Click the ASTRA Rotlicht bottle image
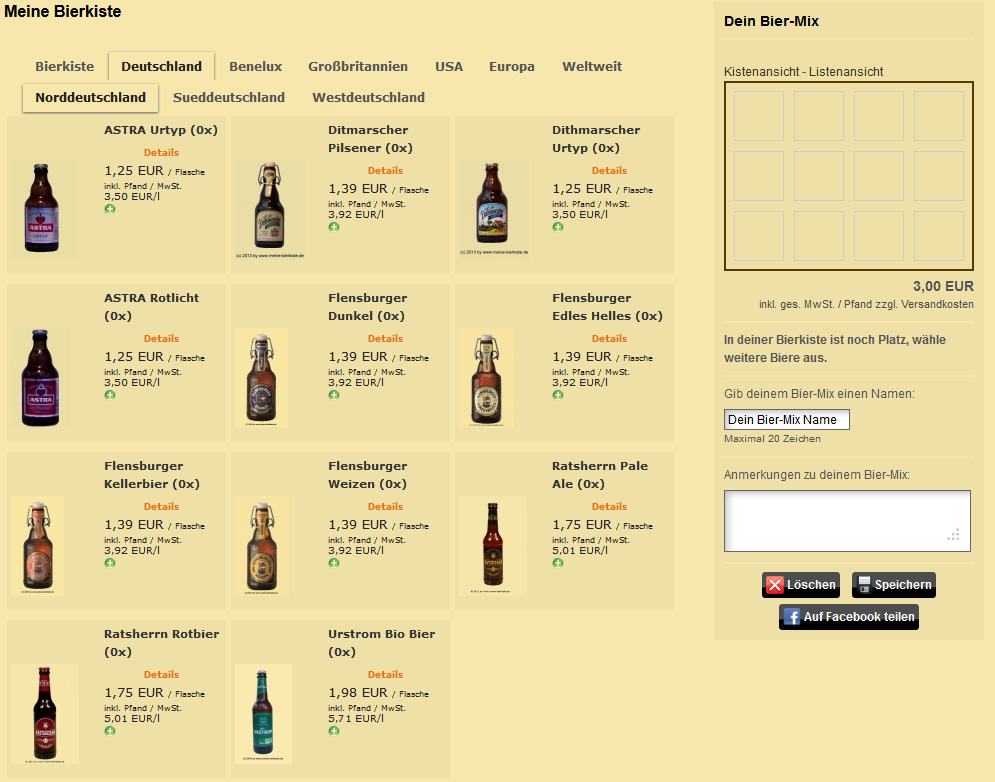 click(x=41, y=377)
